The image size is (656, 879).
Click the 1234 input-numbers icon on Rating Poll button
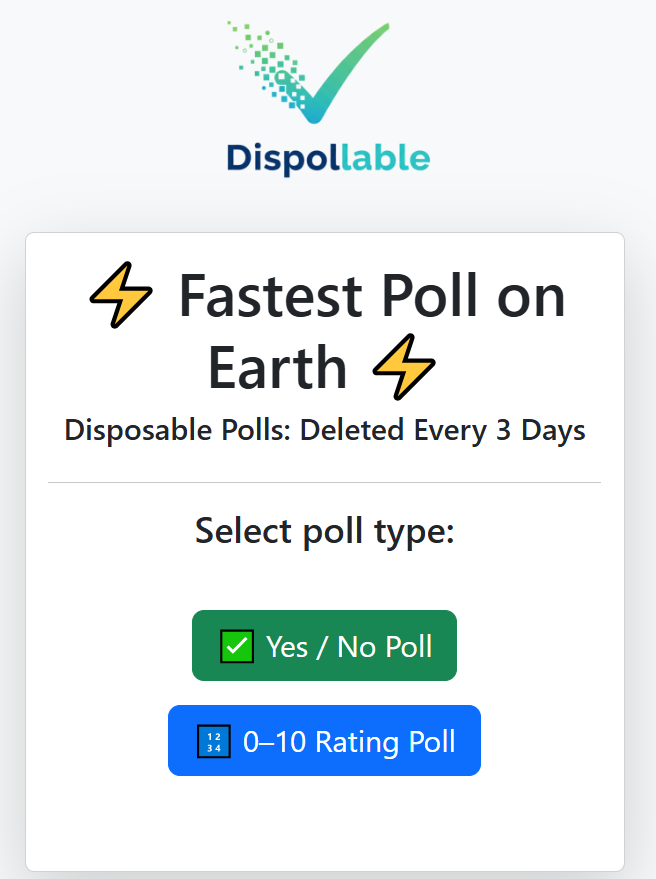pyautogui.click(x=213, y=741)
